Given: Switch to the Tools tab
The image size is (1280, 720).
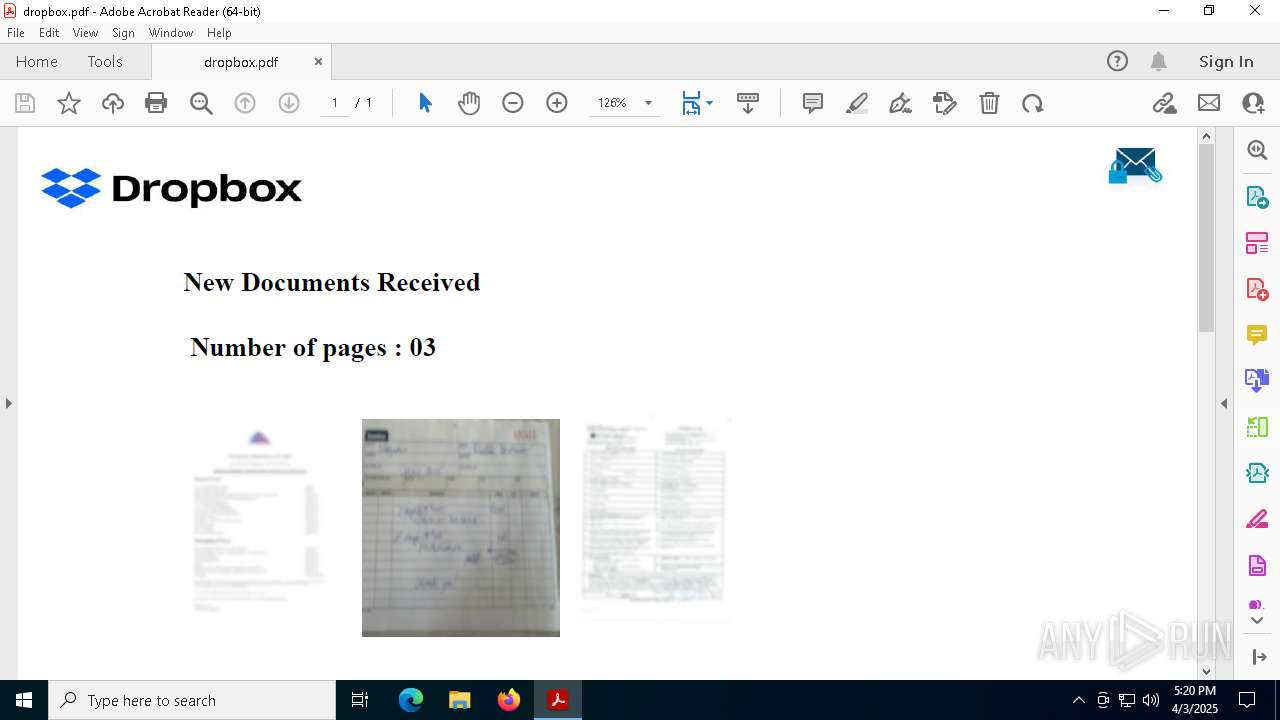Looking at the screenshot, I should pyautogui.click(x=105, y=62).
